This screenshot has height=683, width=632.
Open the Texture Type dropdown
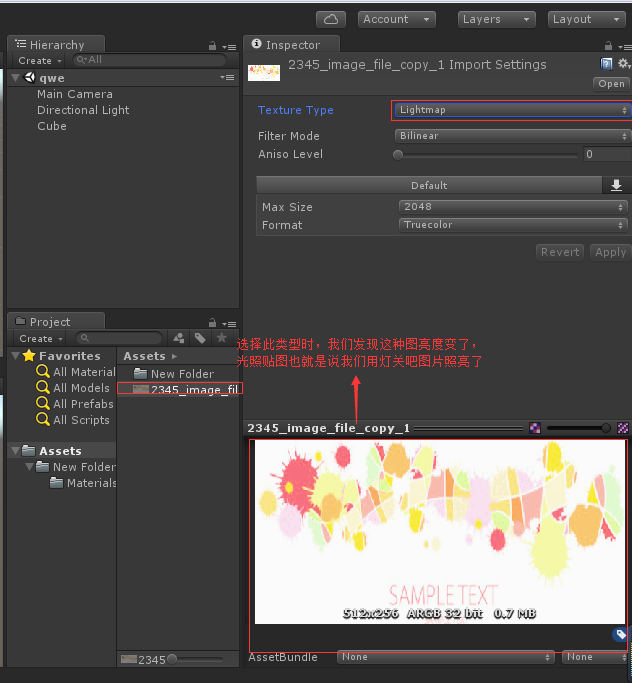pos(511,110)
